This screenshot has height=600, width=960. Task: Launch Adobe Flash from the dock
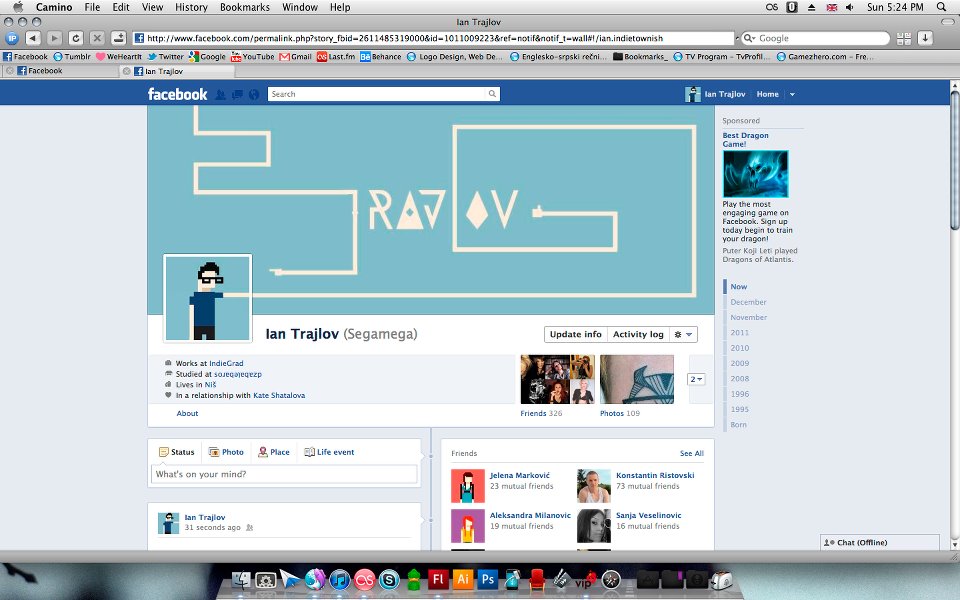coord(437,578)
